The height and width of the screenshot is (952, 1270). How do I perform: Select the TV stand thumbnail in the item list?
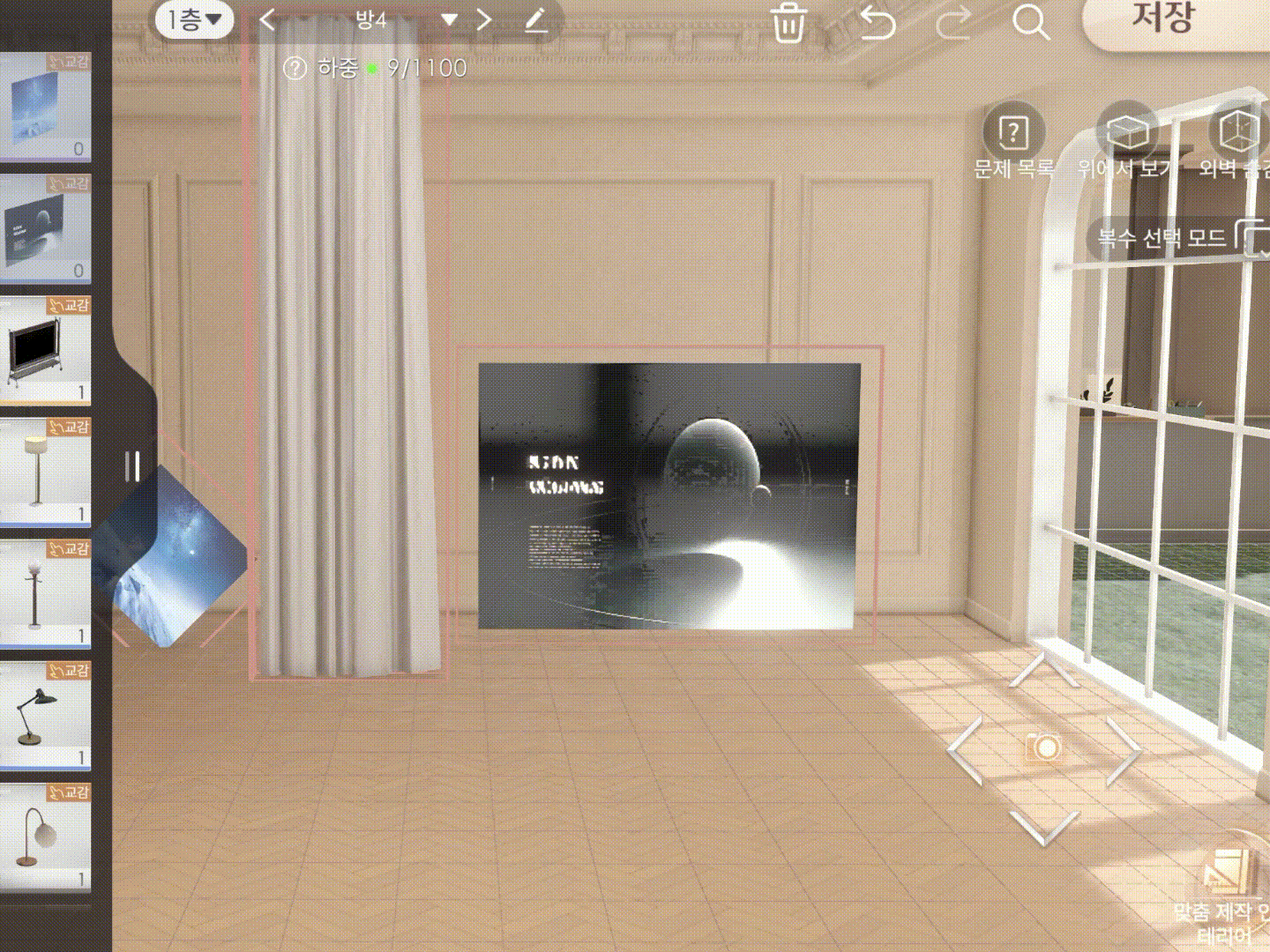point(45,349)
